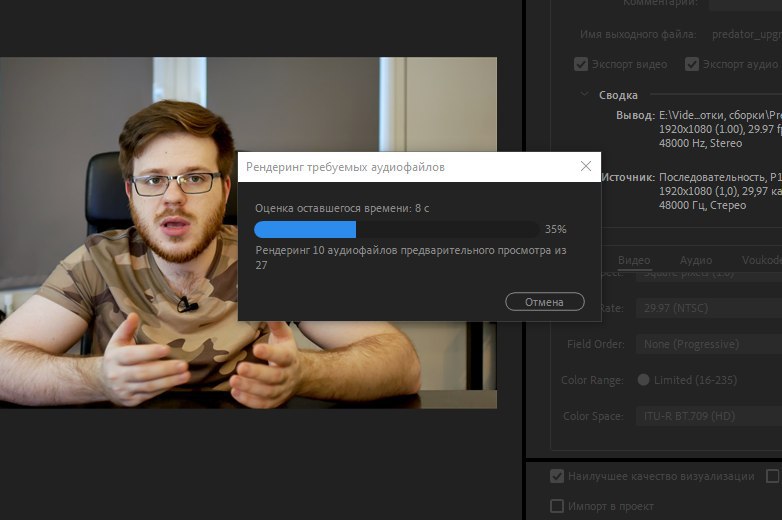Cancel the audio rendering with Отмена
The height and width of the screenshot is (520, 782).
coord(545,302)
